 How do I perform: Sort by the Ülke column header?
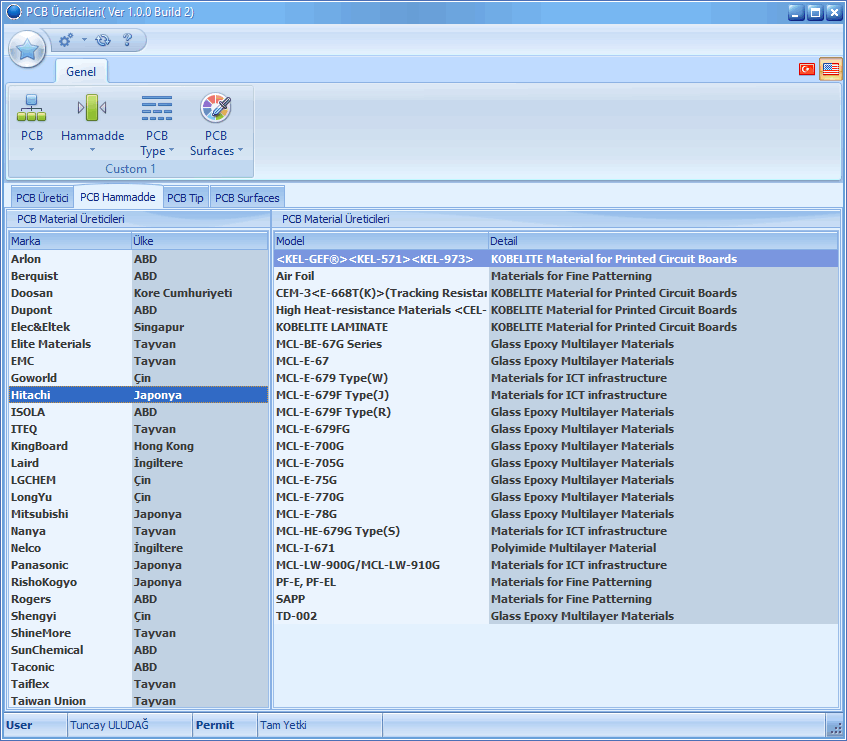(200, 241)
